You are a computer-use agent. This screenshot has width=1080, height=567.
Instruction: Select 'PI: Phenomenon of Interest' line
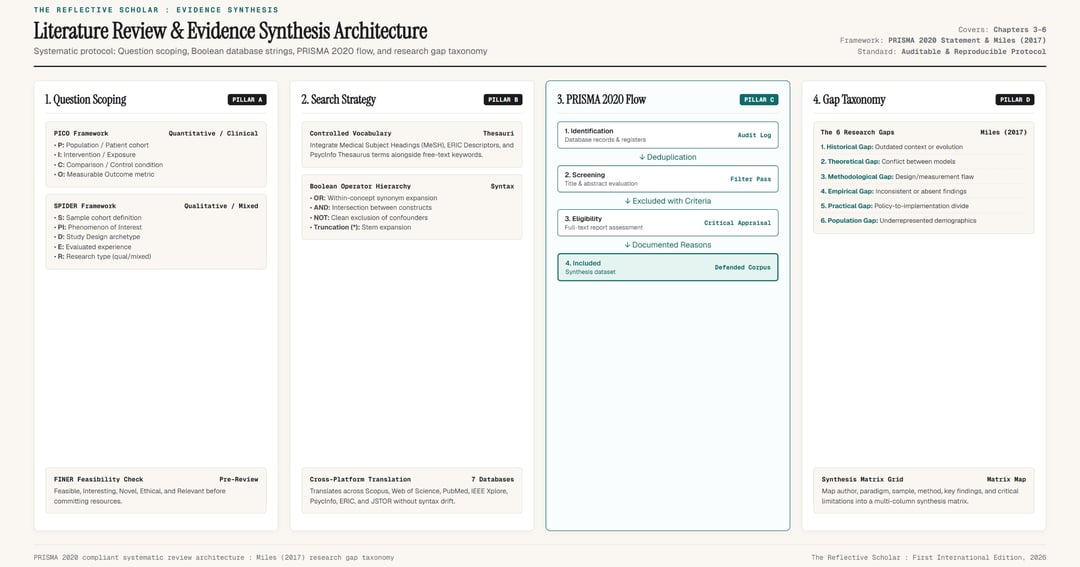point(98,227)
